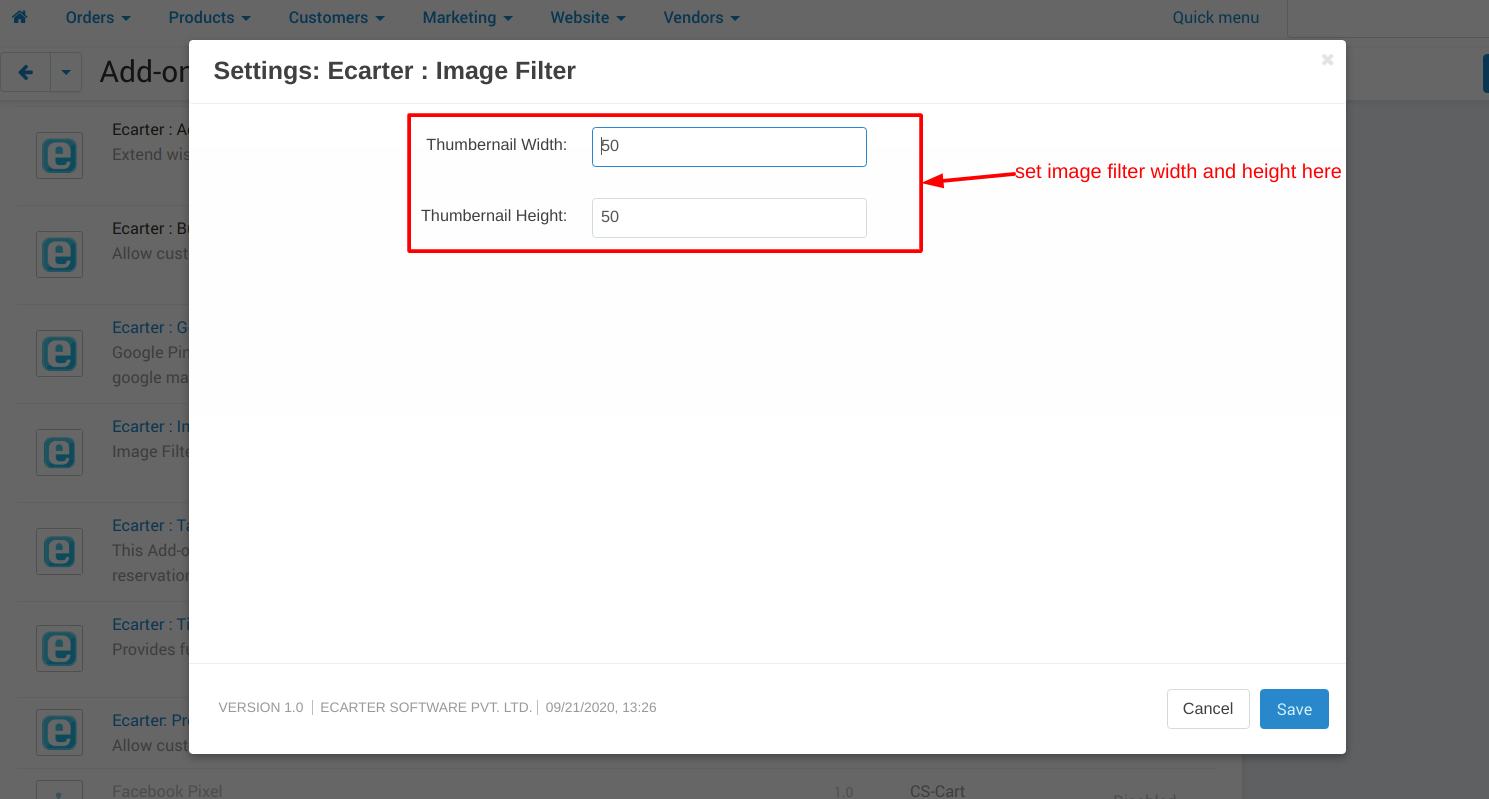
Task: Select the Ecarter : G add-on logo icon
Action: (x=59, y=353)
